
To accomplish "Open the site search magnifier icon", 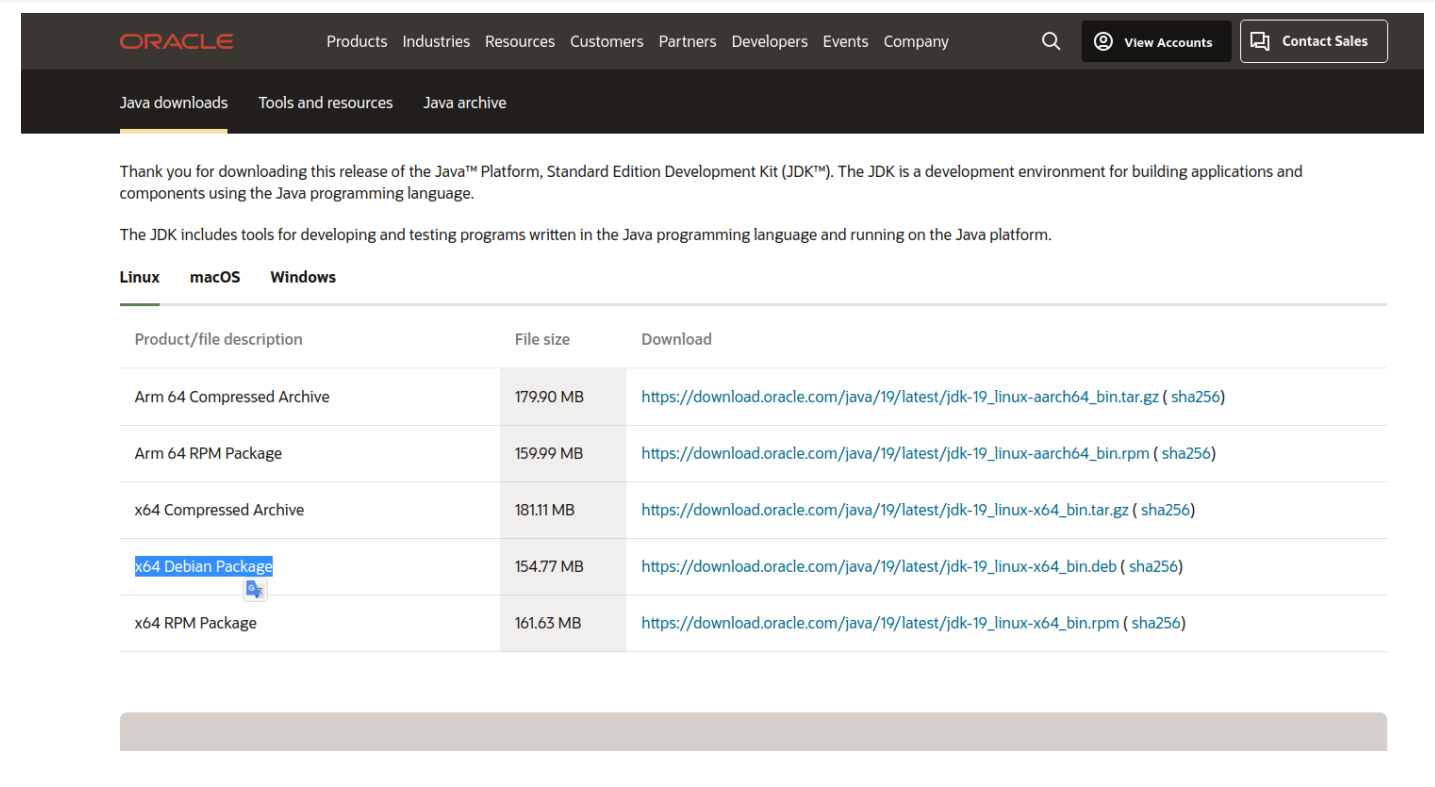I will [1051, 41].
